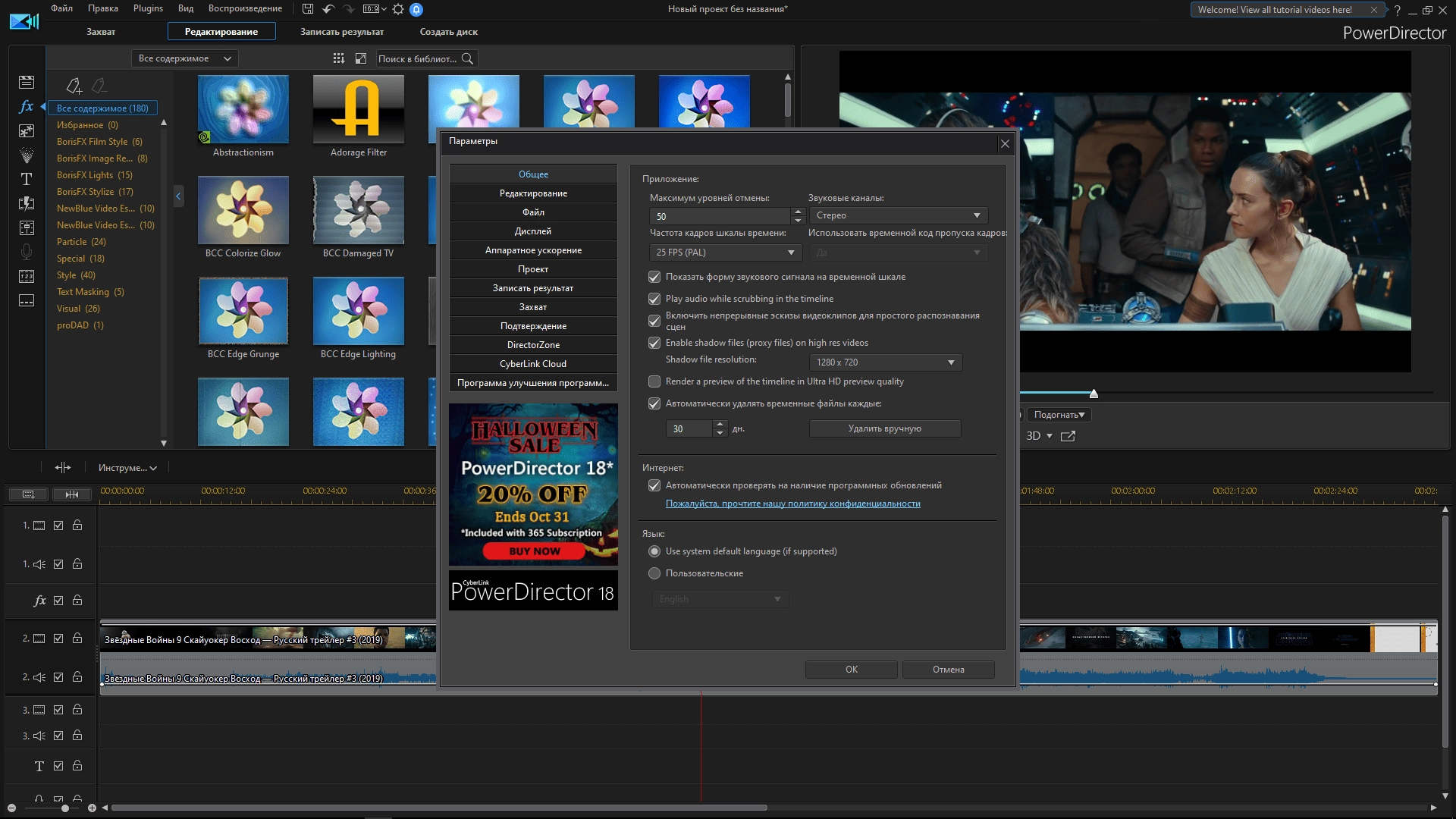Switch to Захват mode tab

tap(101, 32)
